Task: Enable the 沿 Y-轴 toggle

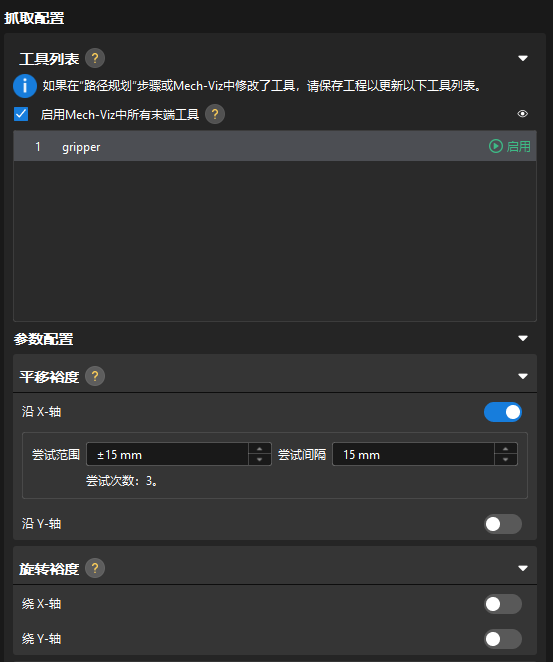Action: point(503,524)
